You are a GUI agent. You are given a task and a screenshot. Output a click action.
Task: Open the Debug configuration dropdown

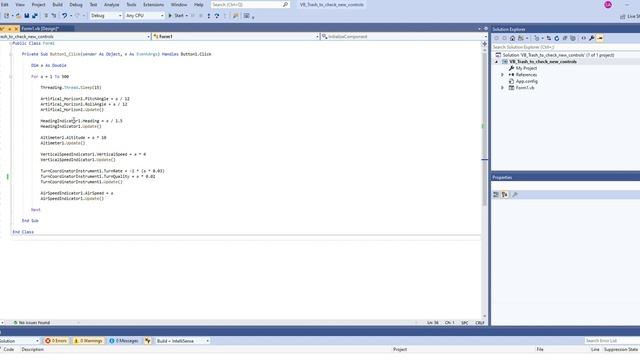click(x=106, y=16)
